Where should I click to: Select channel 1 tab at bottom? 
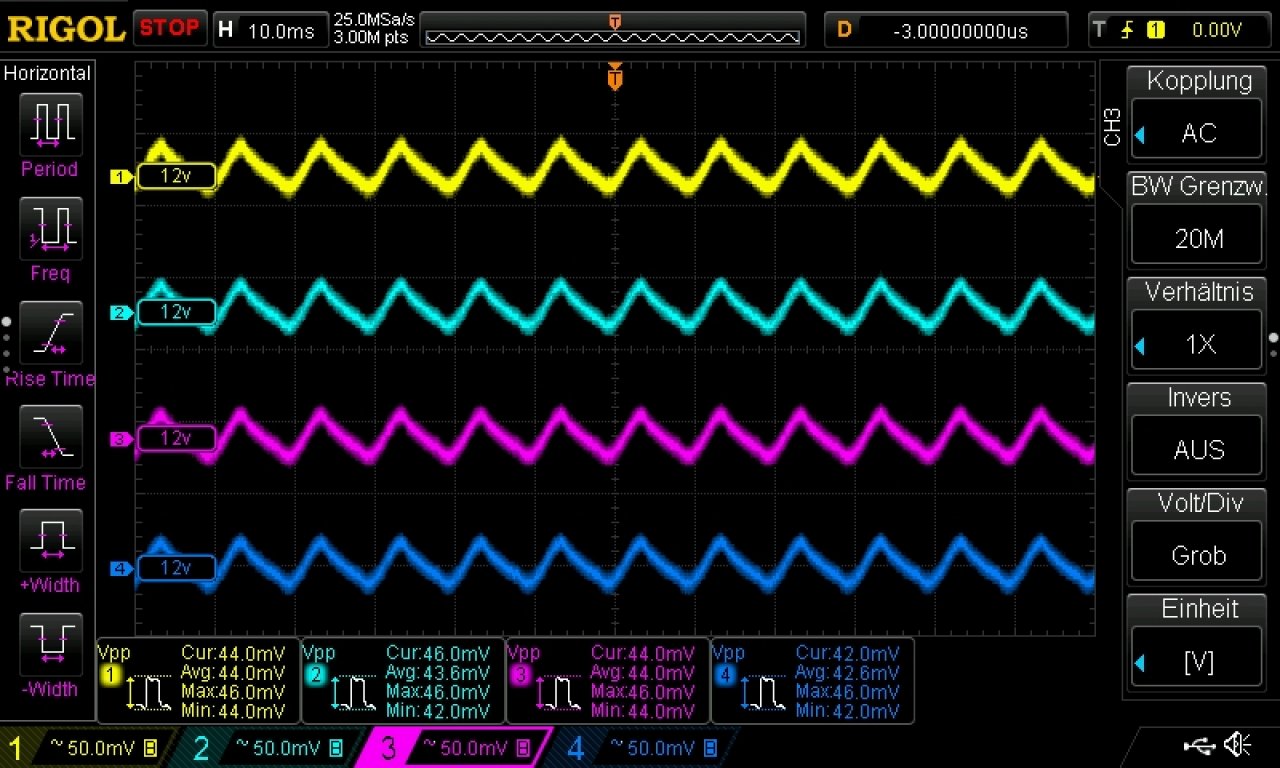coord(83,748)
